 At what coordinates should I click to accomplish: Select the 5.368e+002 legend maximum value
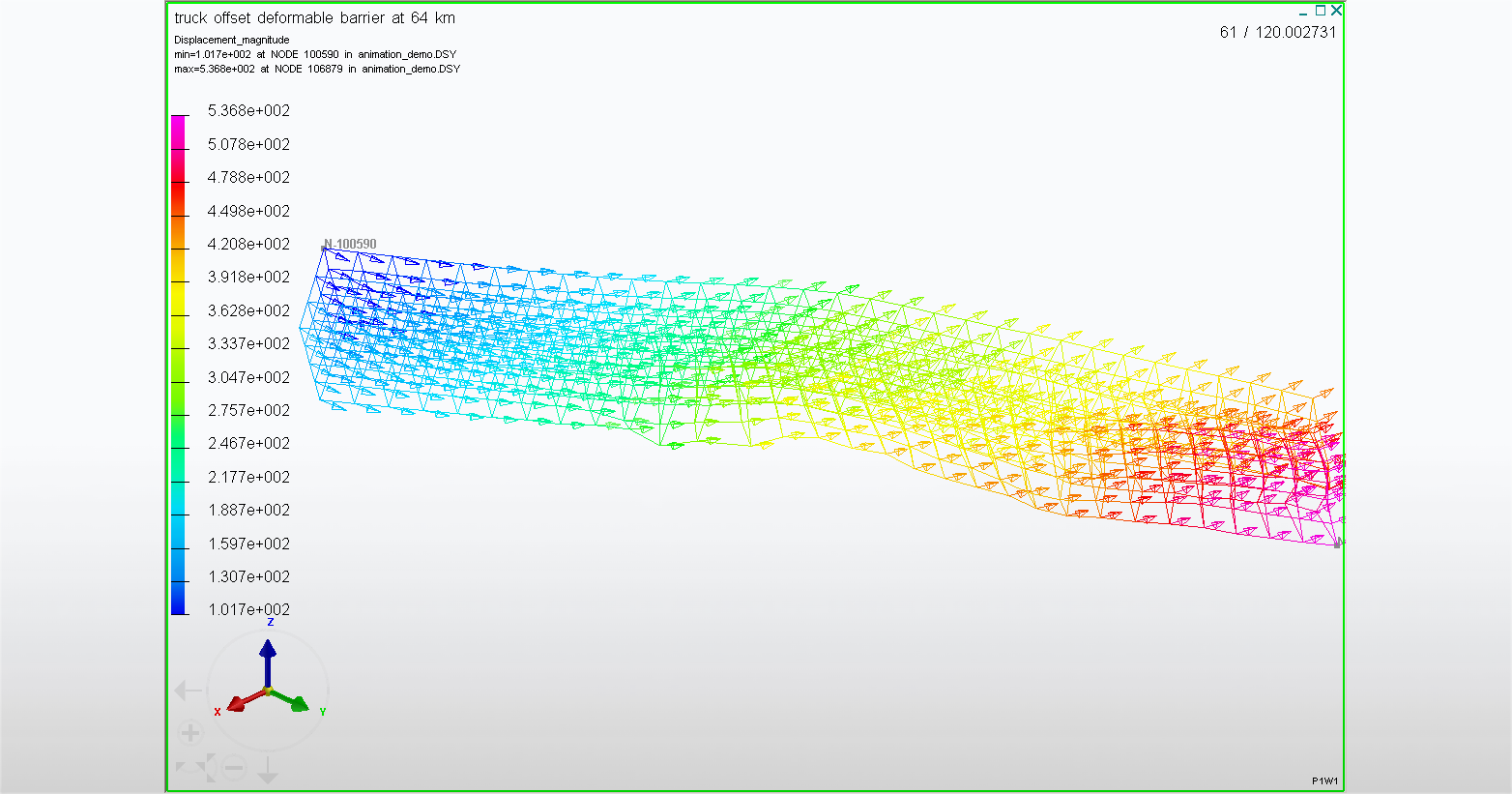point(248,111)
